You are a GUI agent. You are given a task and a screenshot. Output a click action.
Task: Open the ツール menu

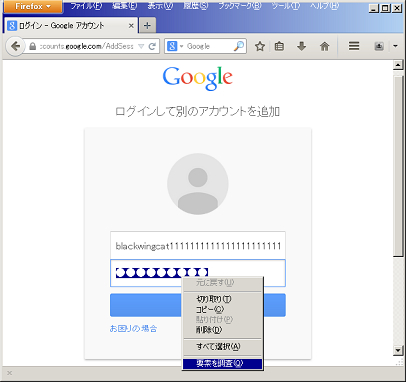pos(286,6)
